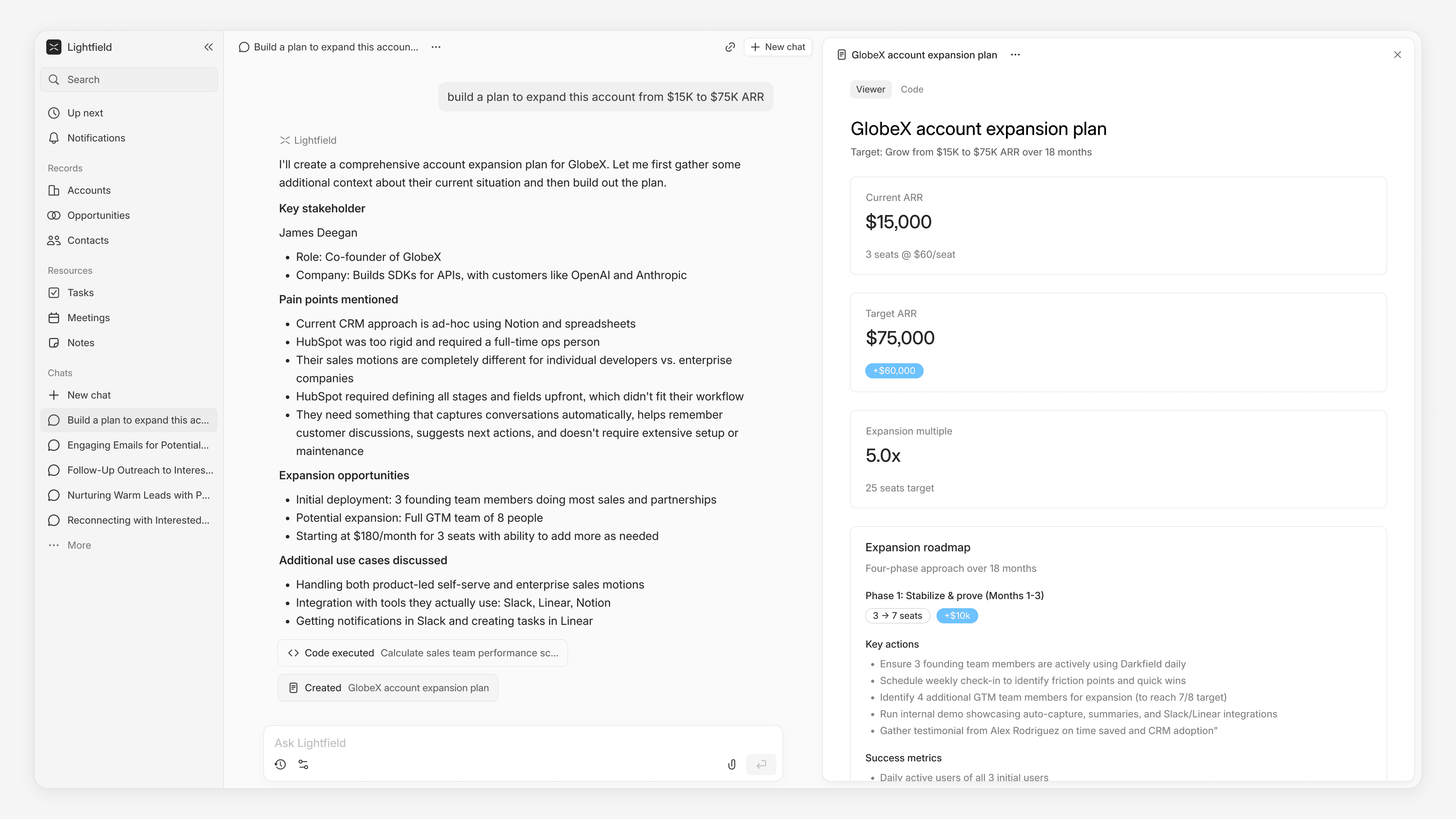Image resolution: width=1456 pixels, height=819 pixels.
Task: Open Tasks from the Resources section
Action: [x=80, y=293]
